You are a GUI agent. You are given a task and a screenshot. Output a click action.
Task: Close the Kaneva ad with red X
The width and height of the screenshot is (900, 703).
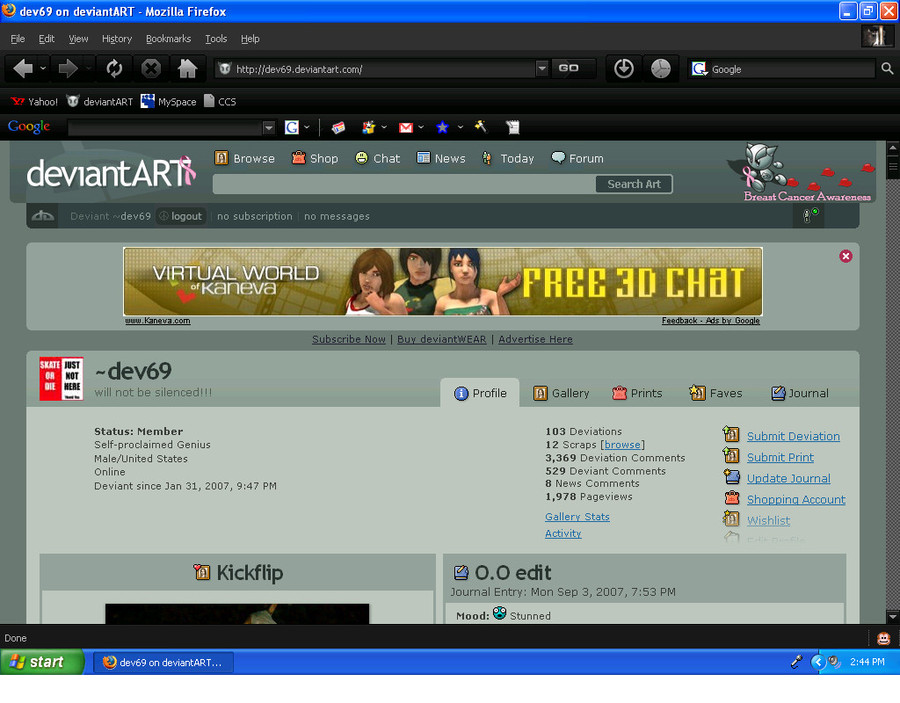(845, 257)
